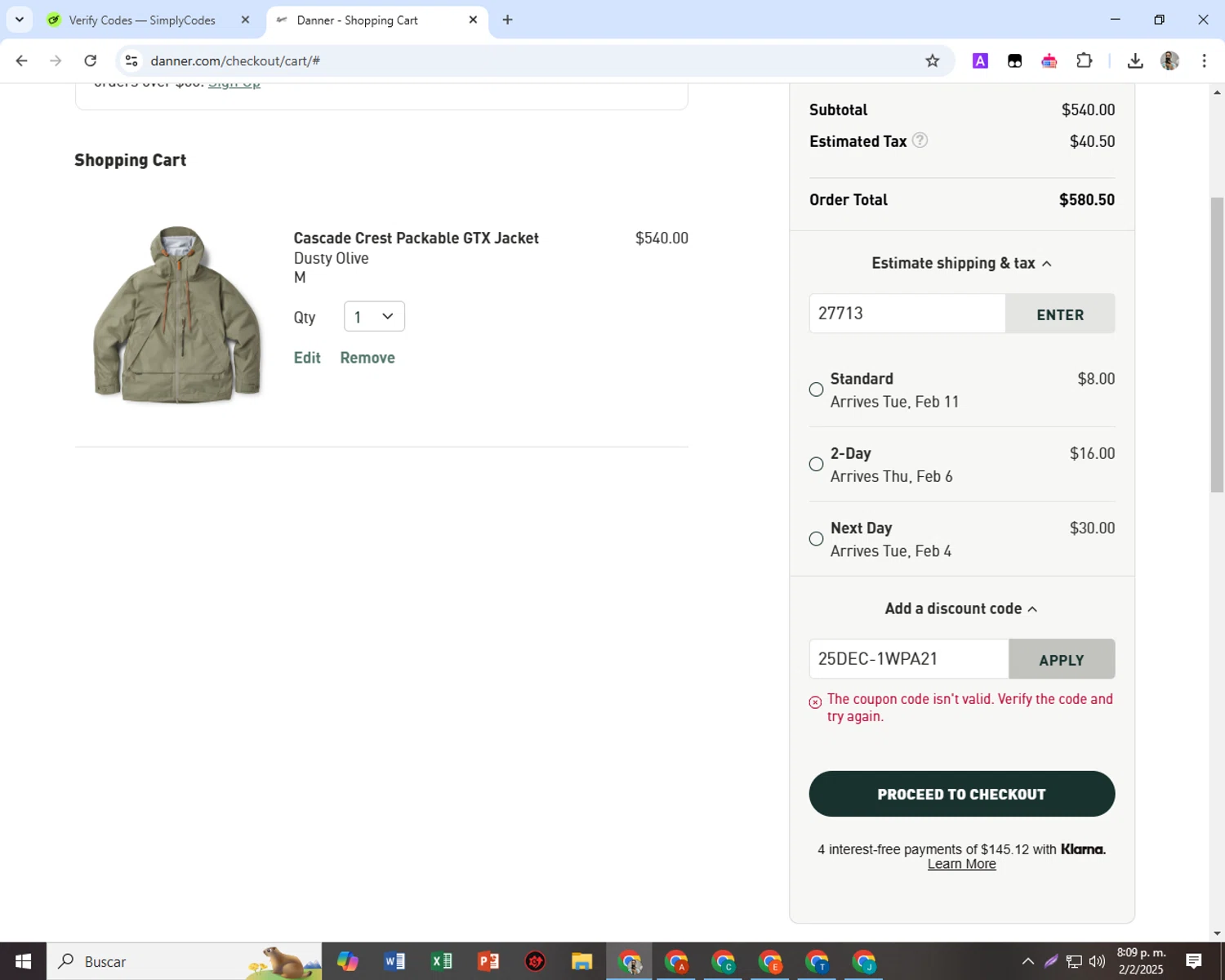This screenshot has height=980, width=1225.
Task: Open the notifications center icon
Action: click(x=1194, y=961)
